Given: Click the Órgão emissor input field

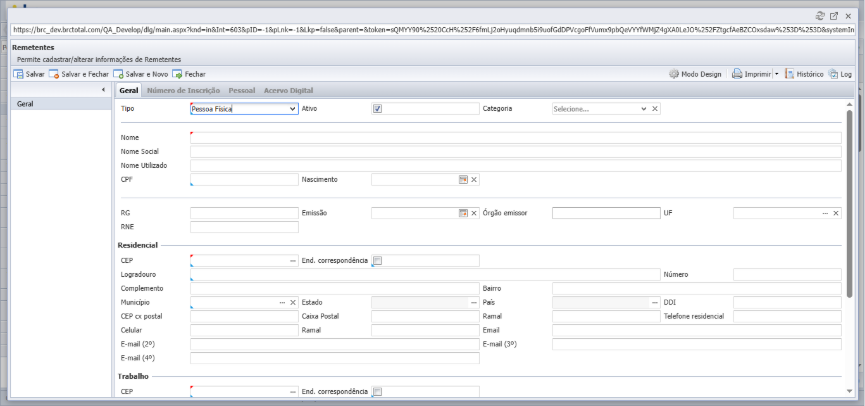Looking at the screenshot, I should (606, 213).
